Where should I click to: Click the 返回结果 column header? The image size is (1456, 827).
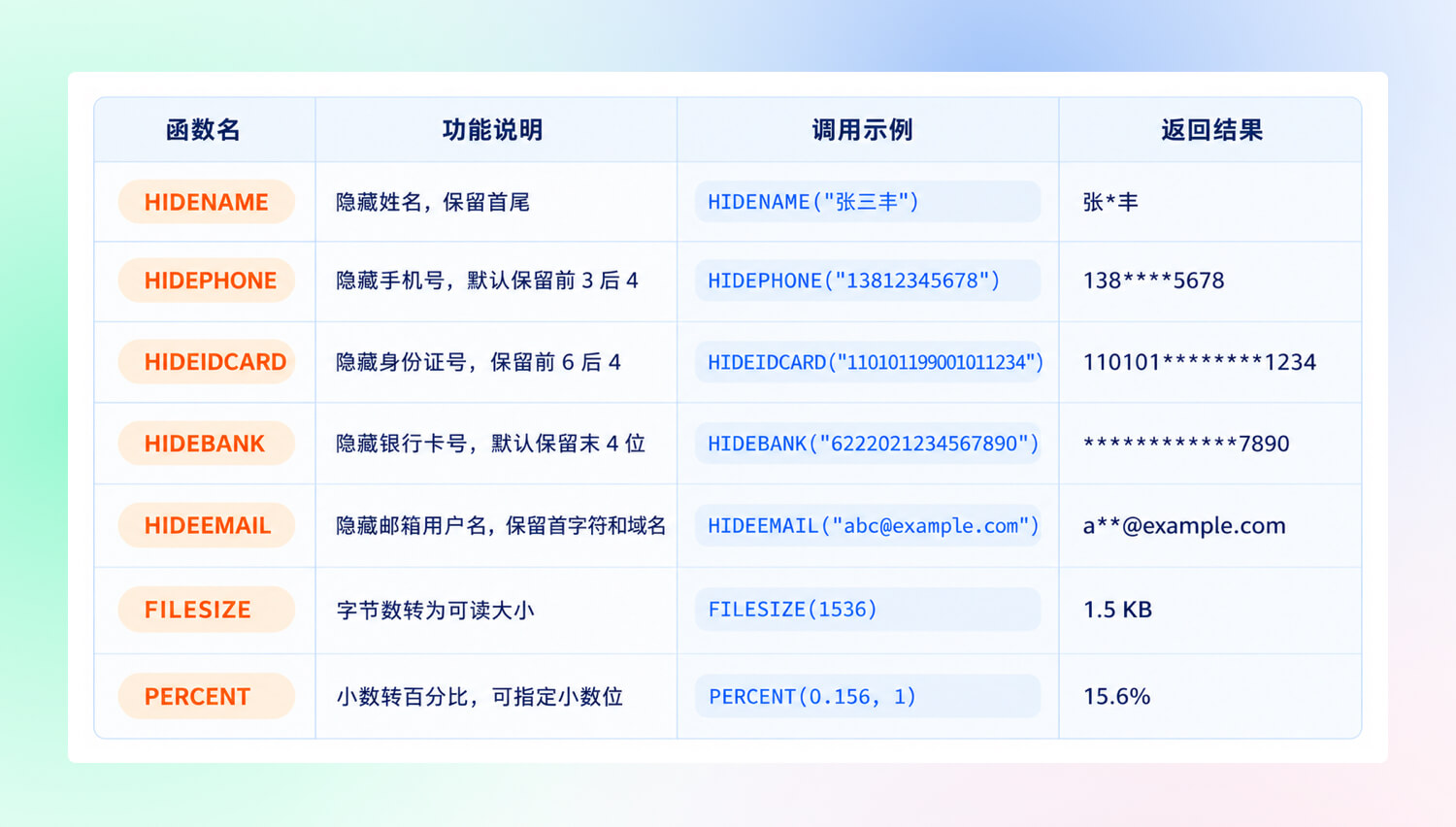click(x=1212, y=130)
